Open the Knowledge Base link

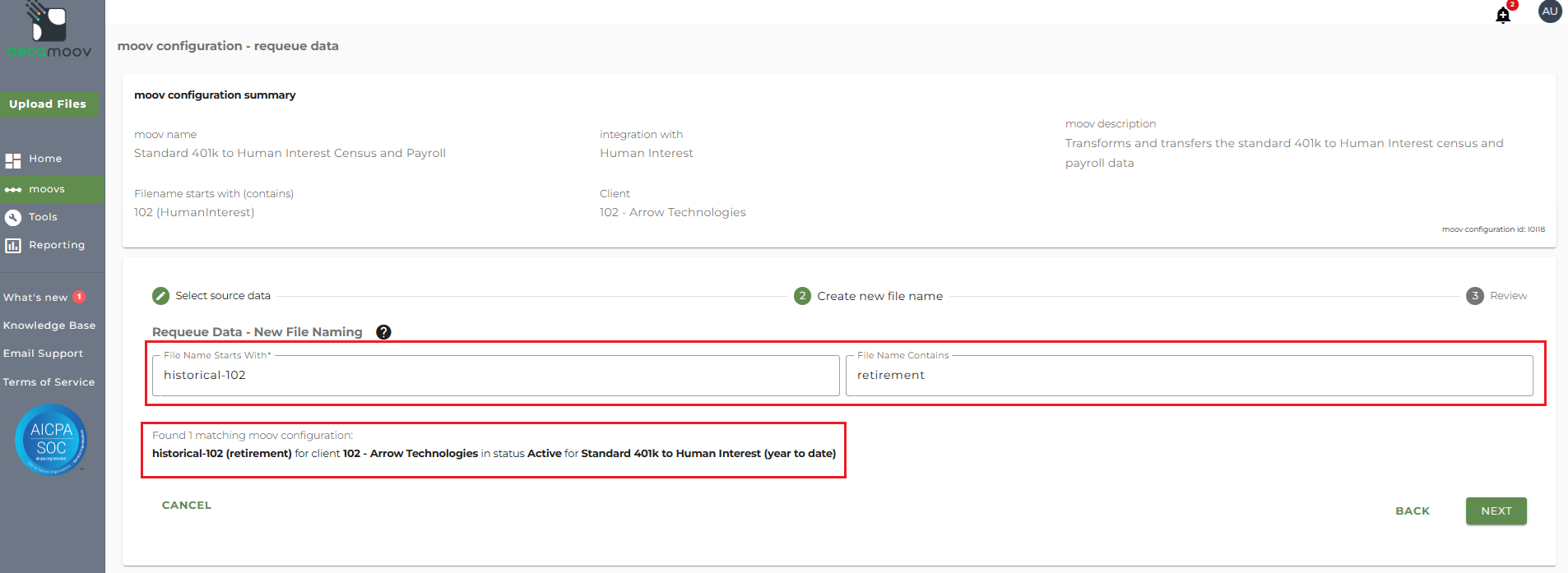tap(49, 326)
